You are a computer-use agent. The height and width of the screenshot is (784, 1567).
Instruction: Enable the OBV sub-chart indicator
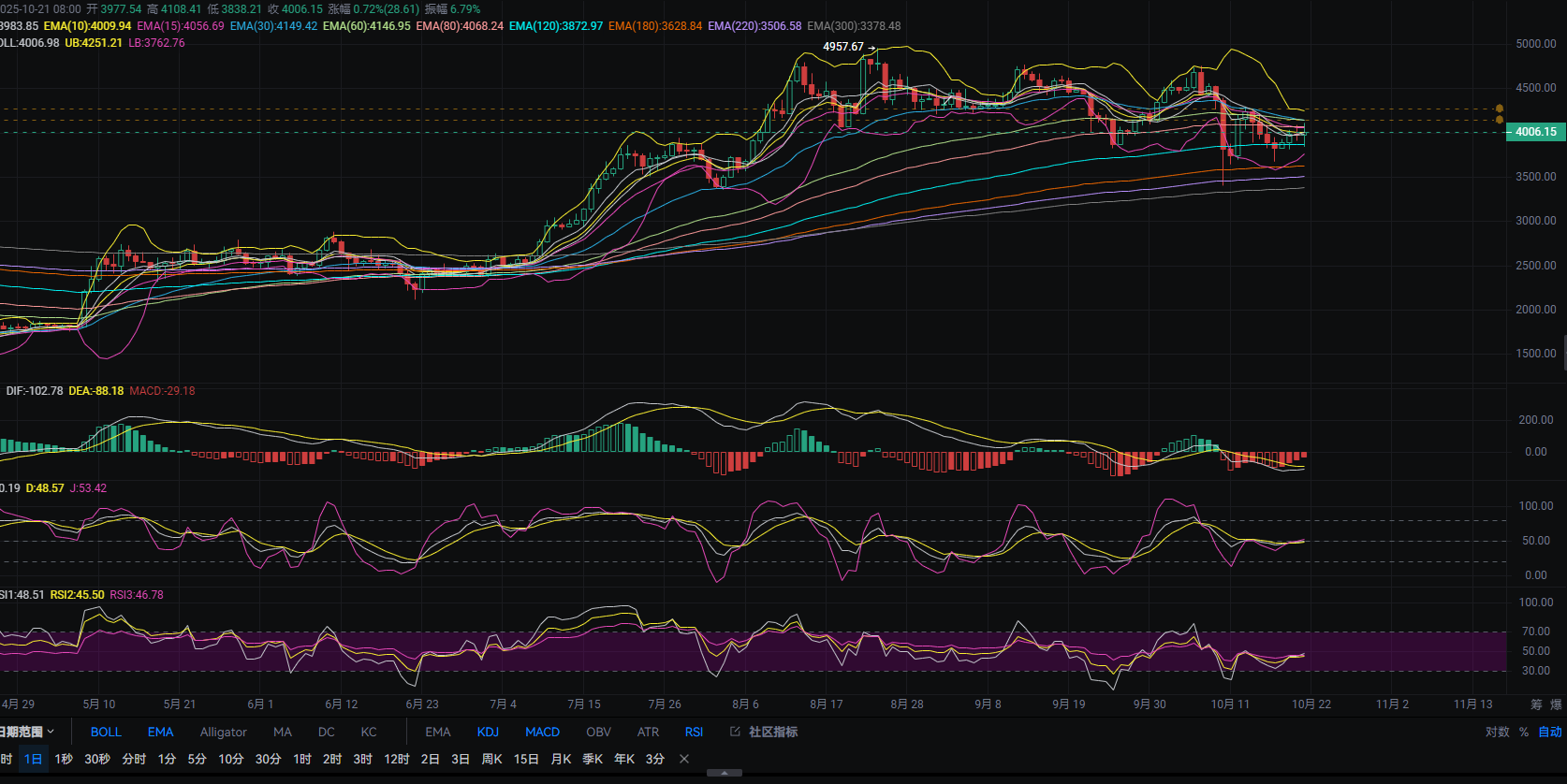pos(598,732)
